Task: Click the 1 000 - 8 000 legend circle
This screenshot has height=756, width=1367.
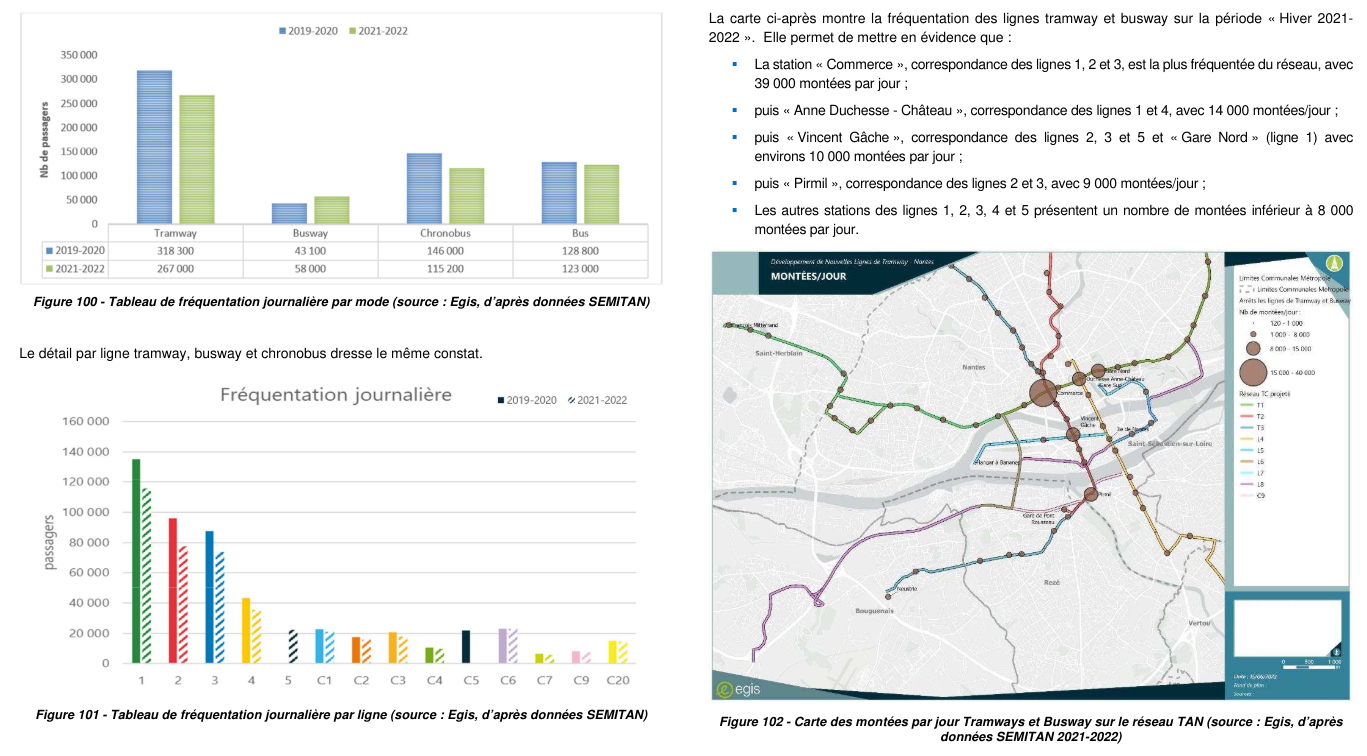Action: click(x=1252, y=334)
